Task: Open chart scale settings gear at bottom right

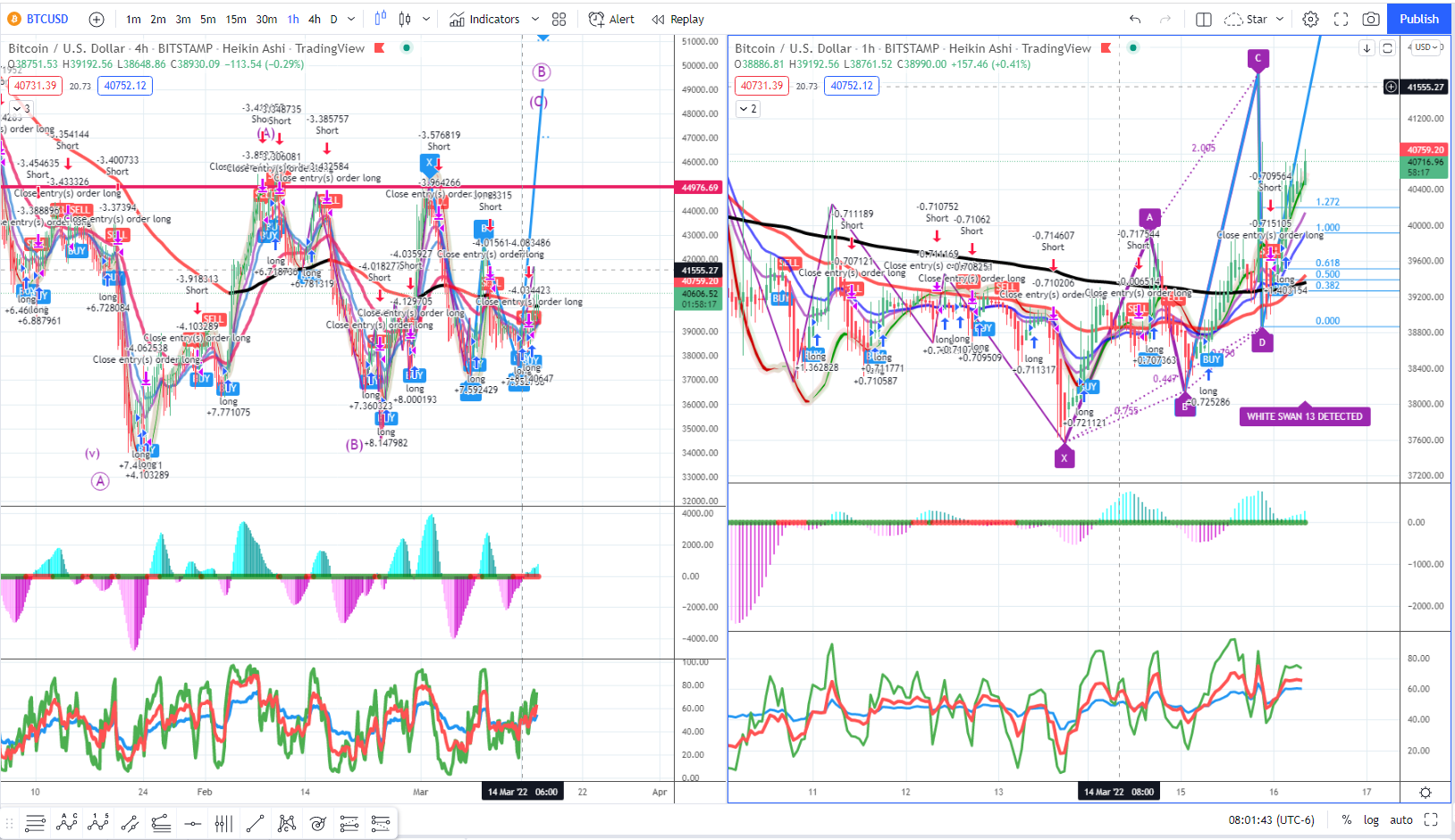Action: coord(1426,793)
